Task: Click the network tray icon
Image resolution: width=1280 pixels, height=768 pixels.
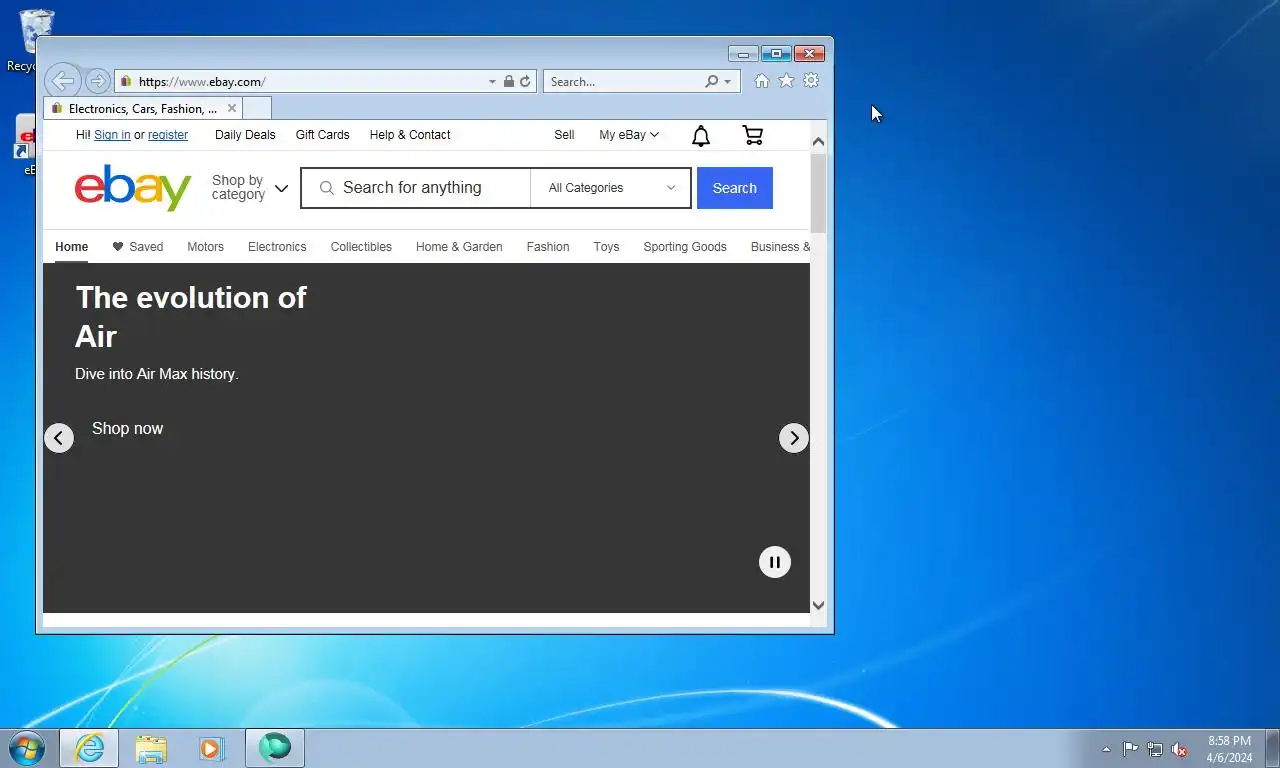Action: coord(1155,749)
